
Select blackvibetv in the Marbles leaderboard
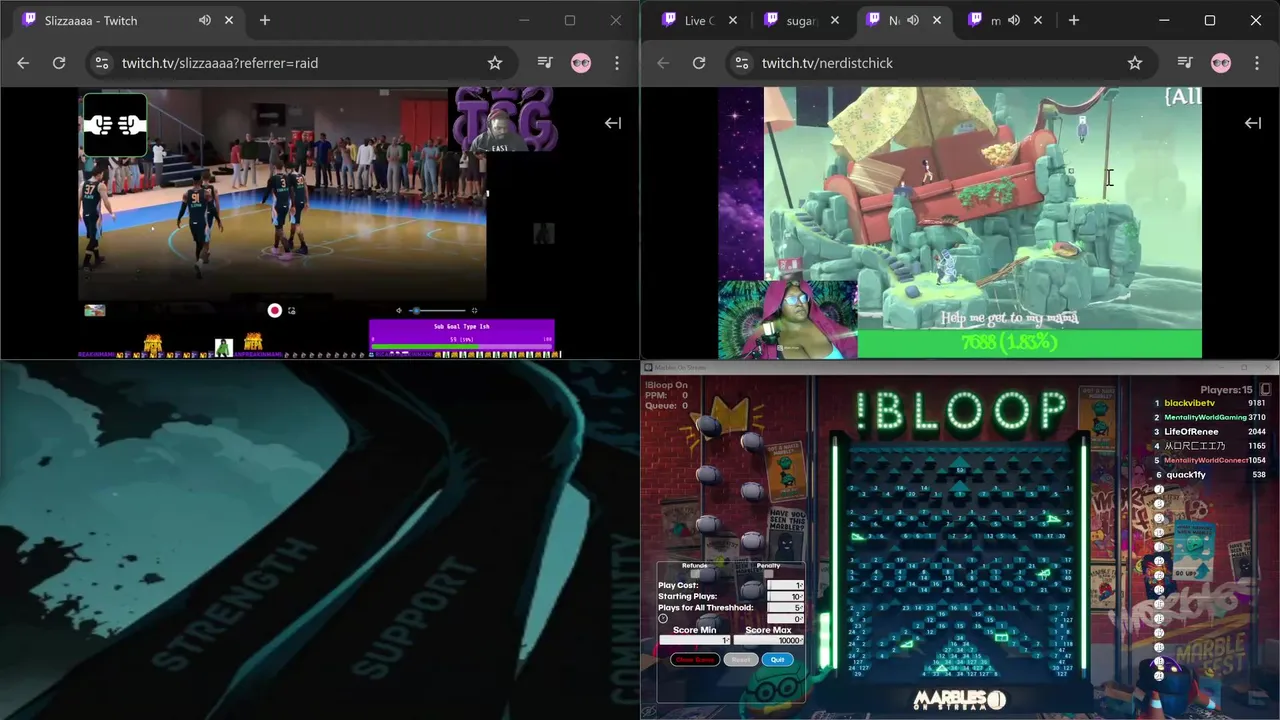(x=1190, y=403)
